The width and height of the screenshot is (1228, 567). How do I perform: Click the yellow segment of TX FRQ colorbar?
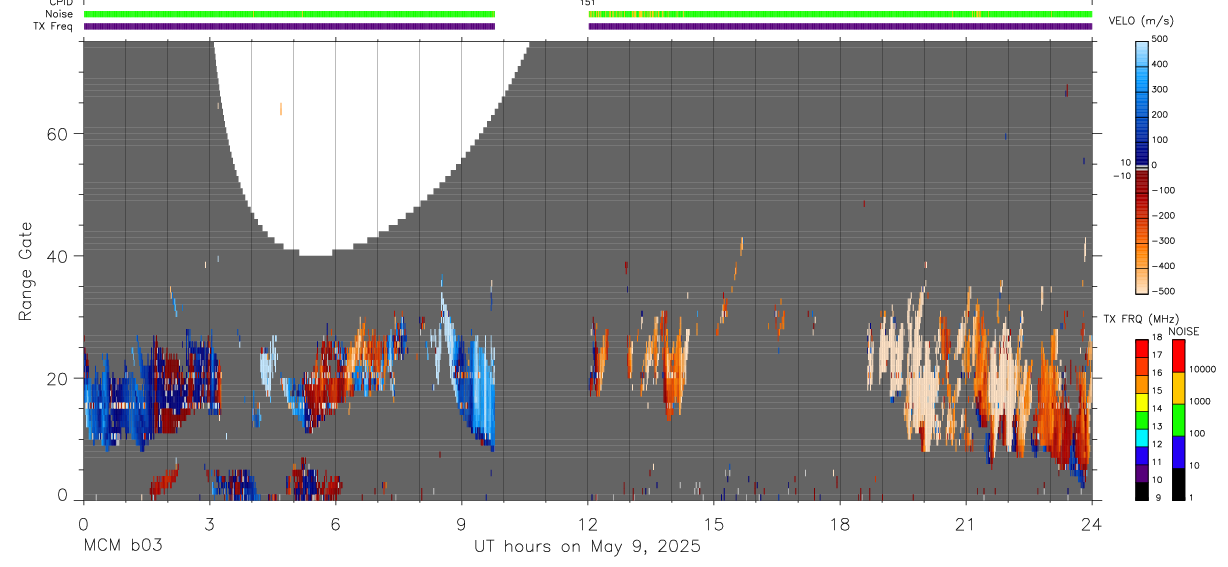[x=1142, y=402]
